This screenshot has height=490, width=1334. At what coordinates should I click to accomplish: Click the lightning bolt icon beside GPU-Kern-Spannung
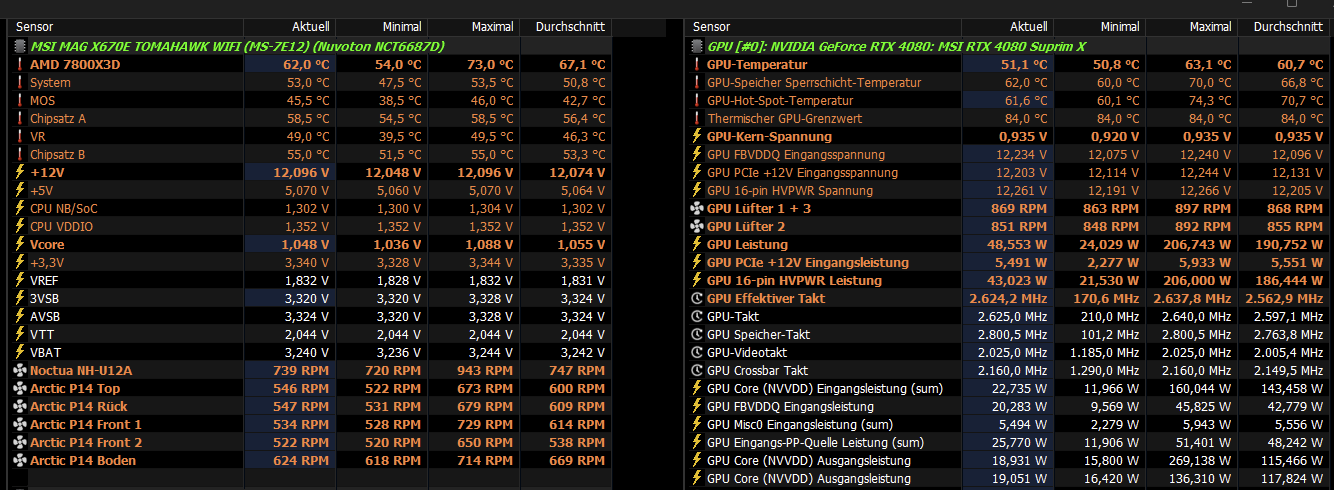click(696, 136)
